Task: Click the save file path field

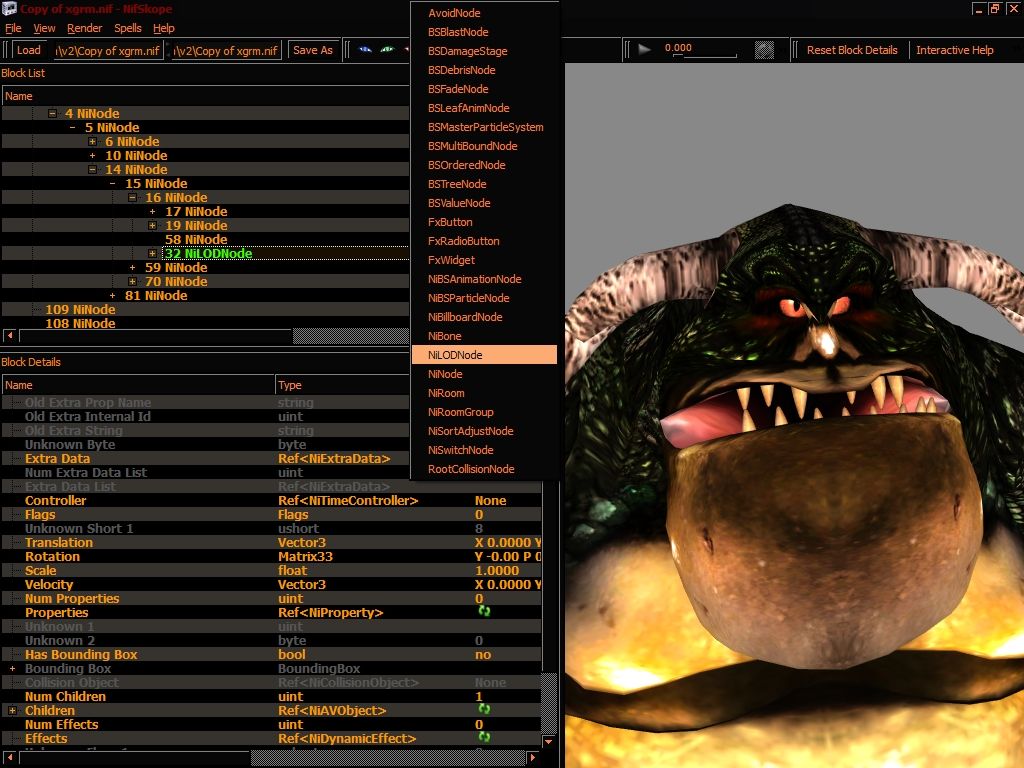Action: (x=227, y=50)
